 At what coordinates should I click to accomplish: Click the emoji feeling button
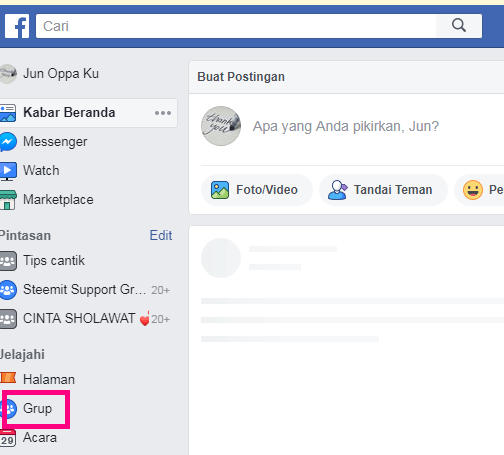(x=479, y=190)
